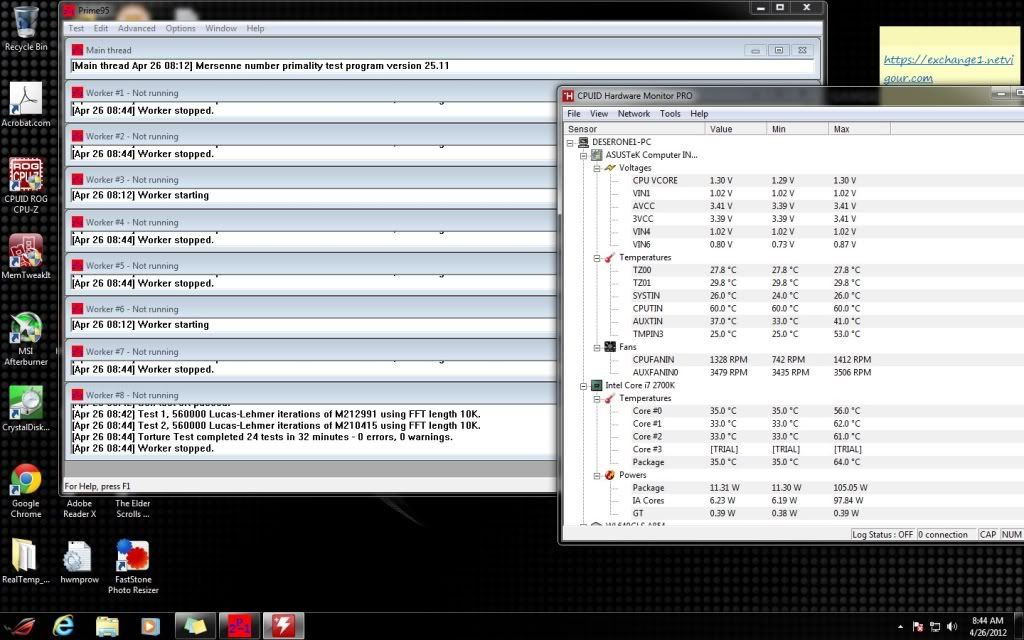The image size is (1024, 640).
Task: Select the MSI Afterburner desktop icon
Action: (x=26, y=338)
